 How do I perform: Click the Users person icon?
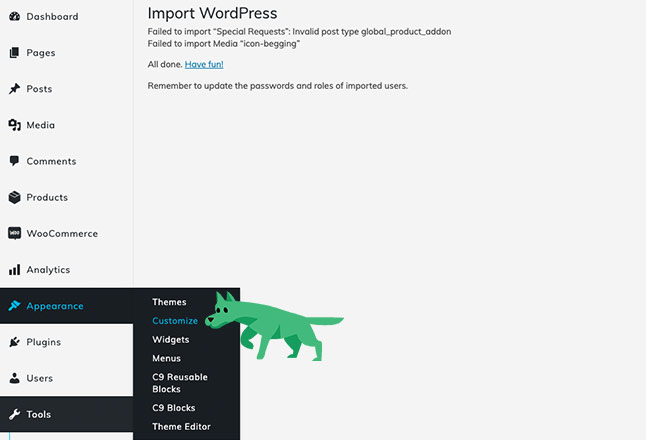14,378
